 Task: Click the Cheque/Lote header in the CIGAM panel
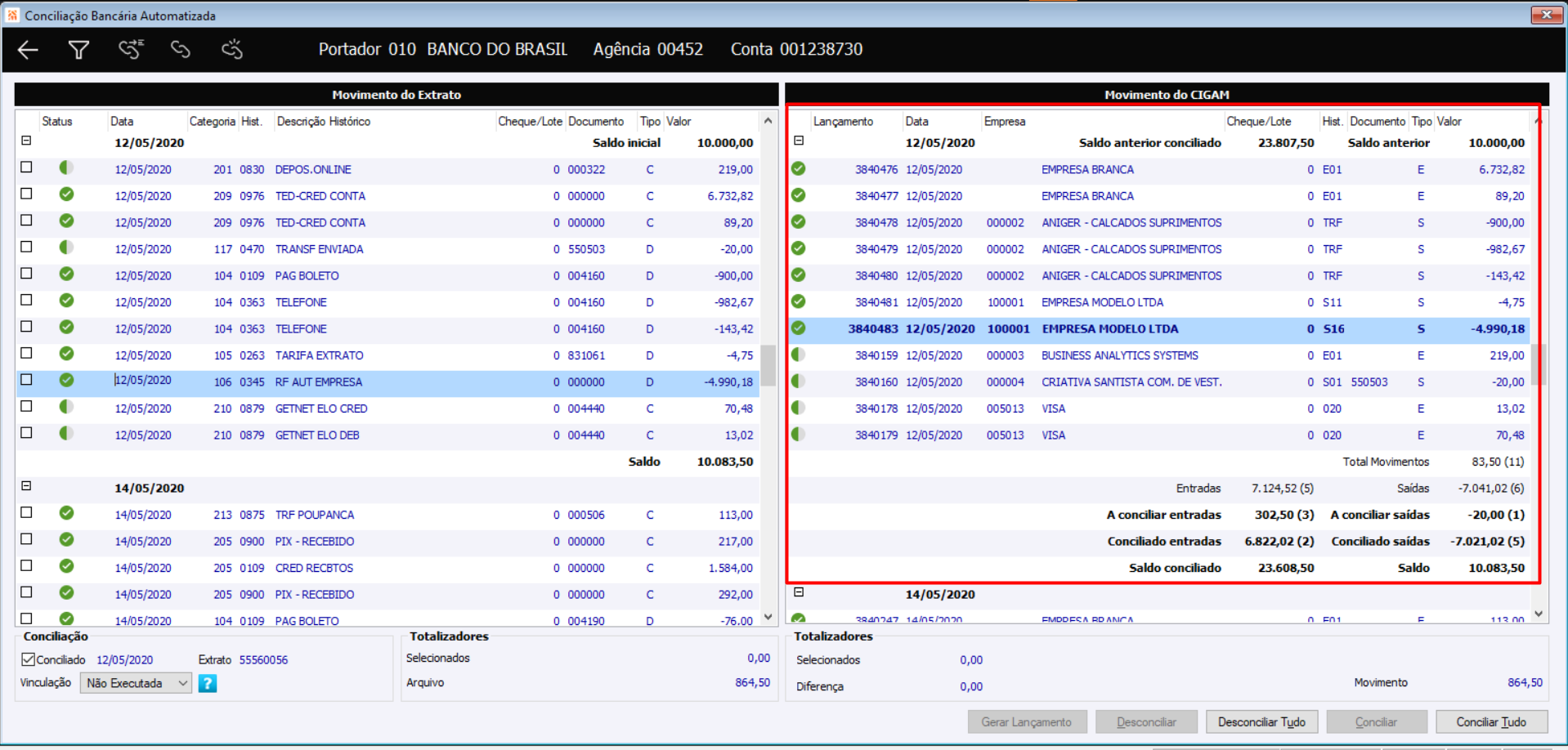[1259, 122]
